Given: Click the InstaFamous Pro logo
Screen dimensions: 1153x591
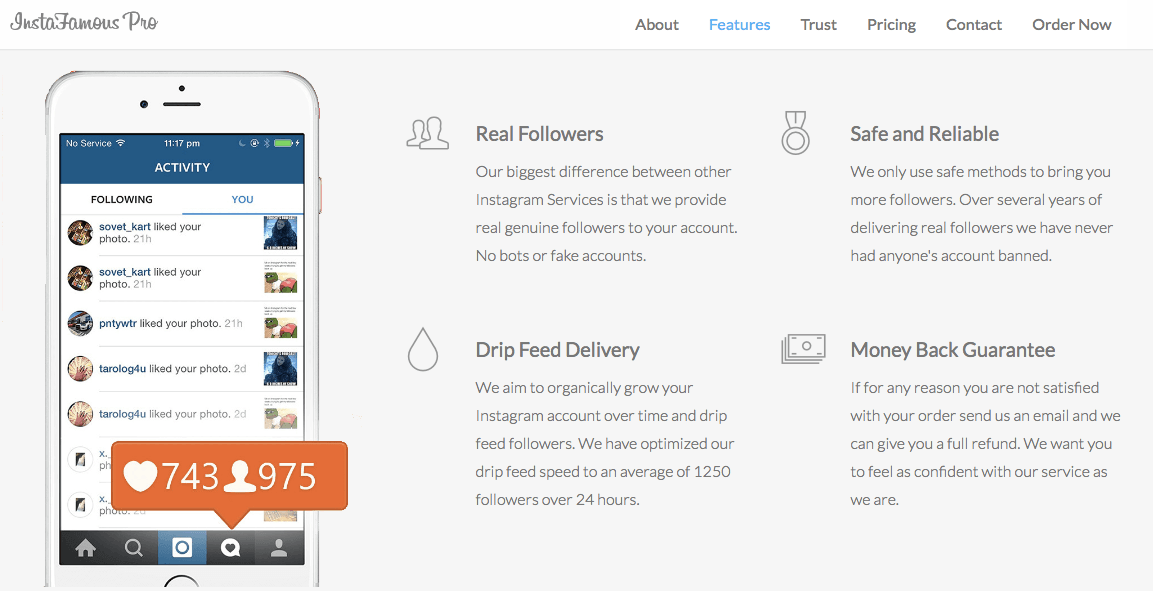Looking at the screenshot, I should pyautogui.click(x=84, y=22).
